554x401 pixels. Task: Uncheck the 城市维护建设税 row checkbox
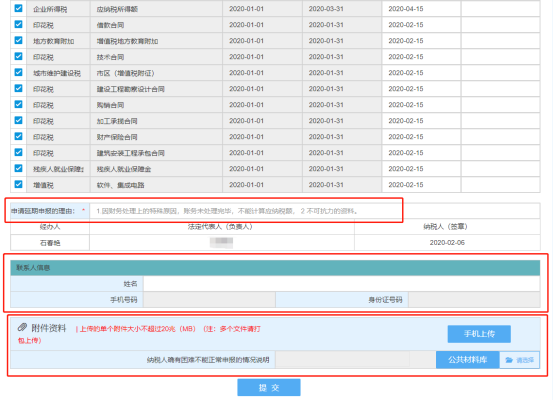[18, 72]
